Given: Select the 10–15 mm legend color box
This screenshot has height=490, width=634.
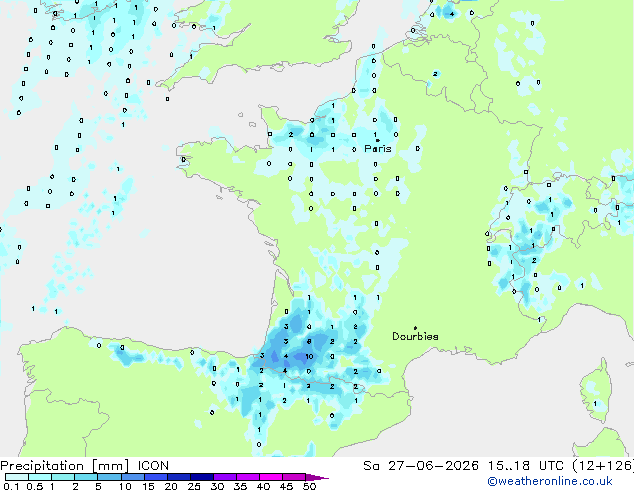Looking at the screenshot, I should (132, 477).
